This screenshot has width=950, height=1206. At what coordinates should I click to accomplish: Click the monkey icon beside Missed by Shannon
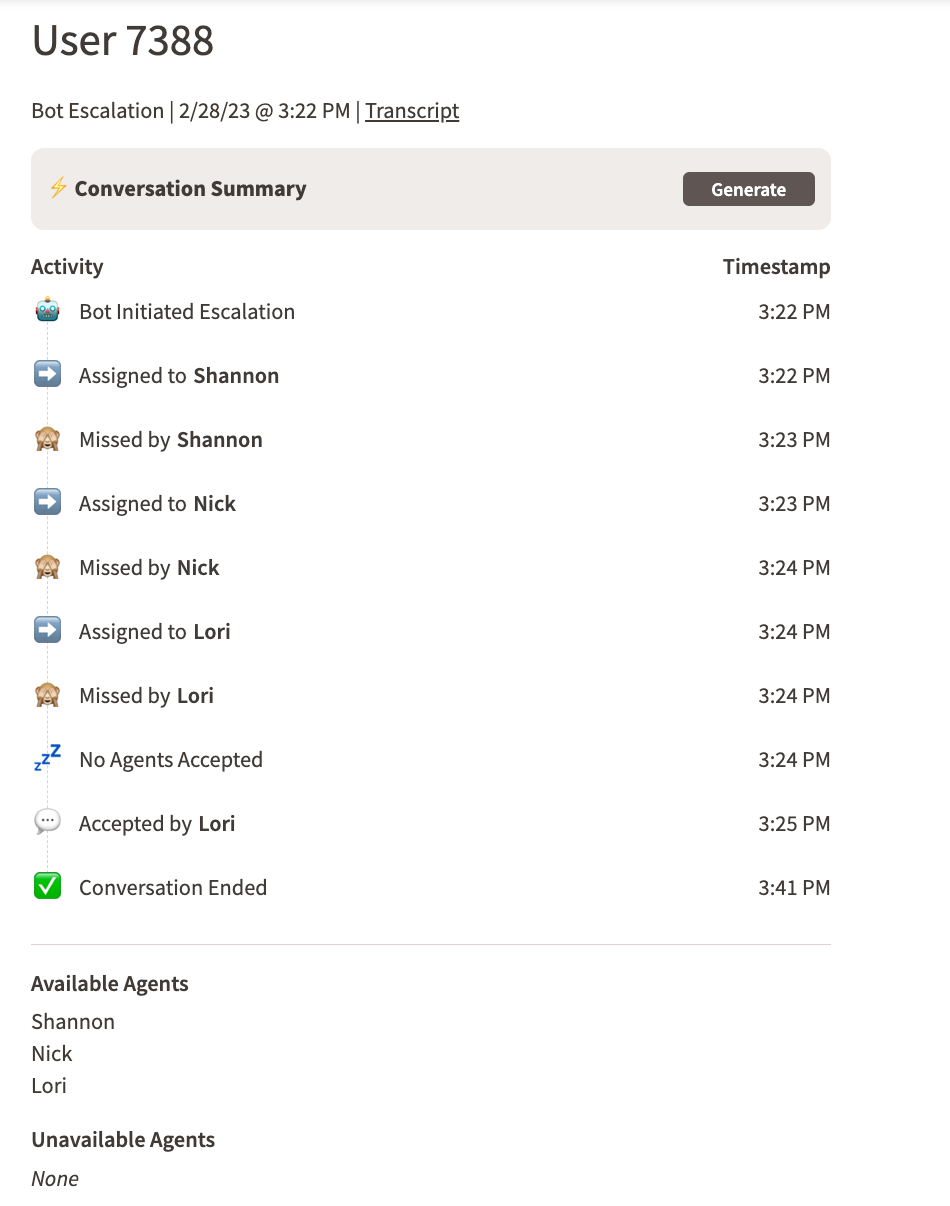pyautogui.click(x=47, y=440)
